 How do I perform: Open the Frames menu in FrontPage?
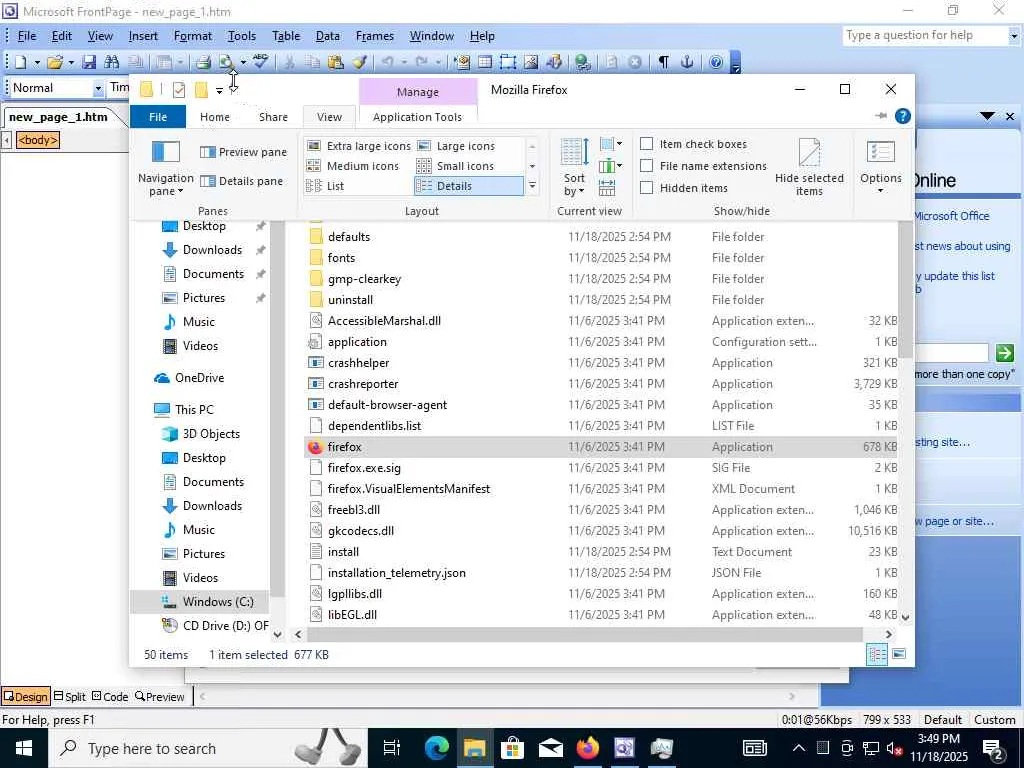[x=375, y=36]
